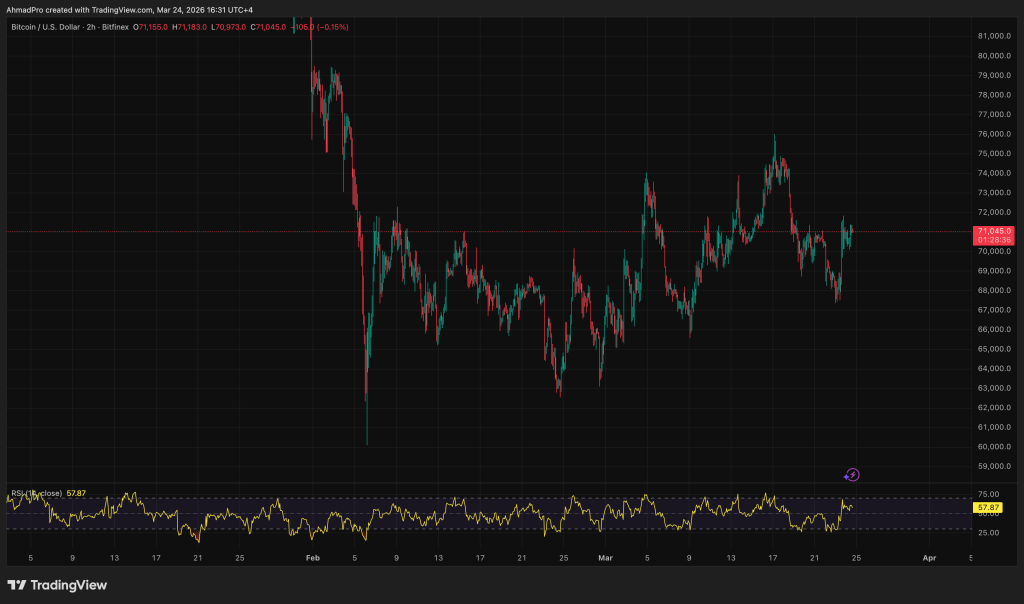
Task: Click the AhmadPro created with TradingView.com header
Action: coord(129,10)
